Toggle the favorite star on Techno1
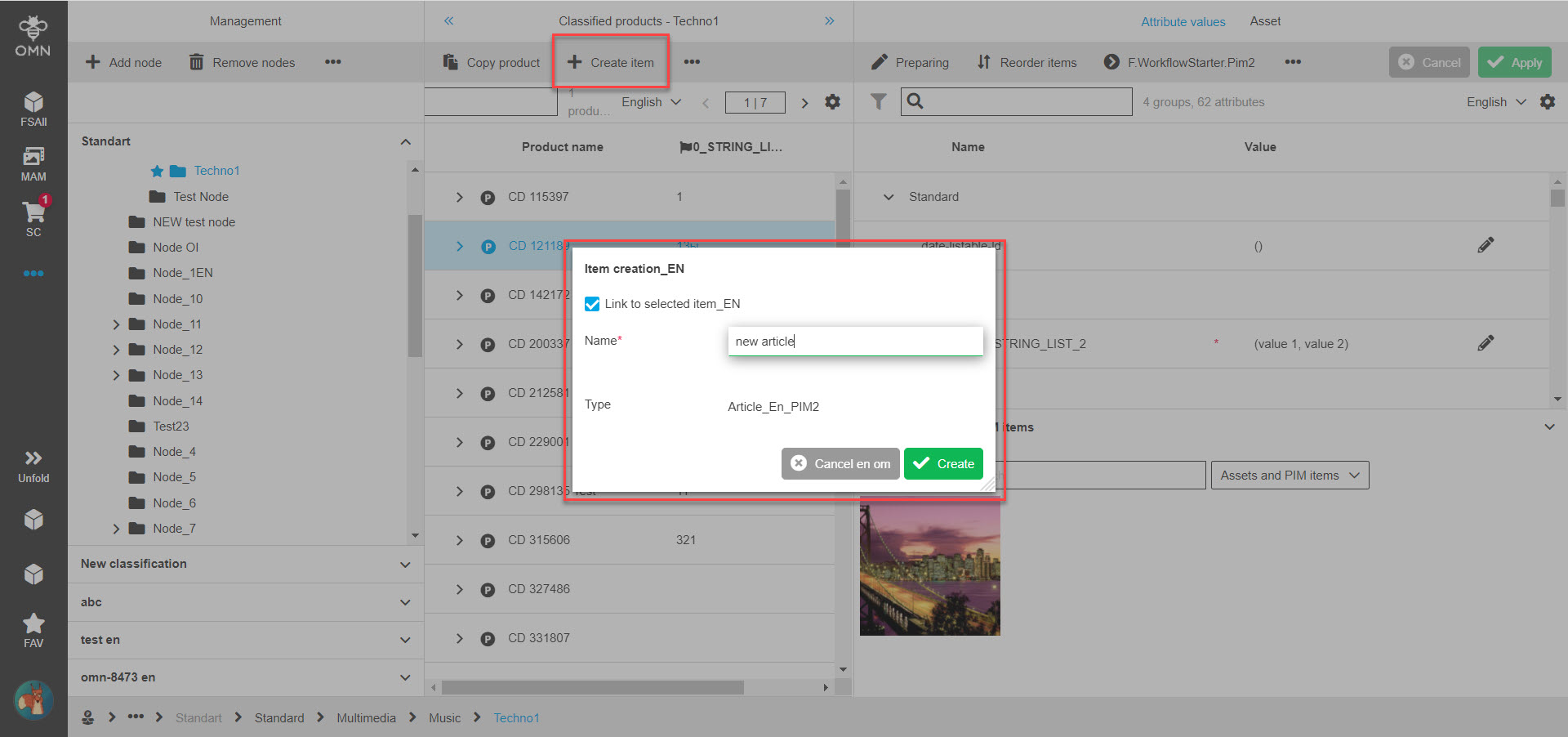Screen dimensions: 1568x737 click(156, 171)
